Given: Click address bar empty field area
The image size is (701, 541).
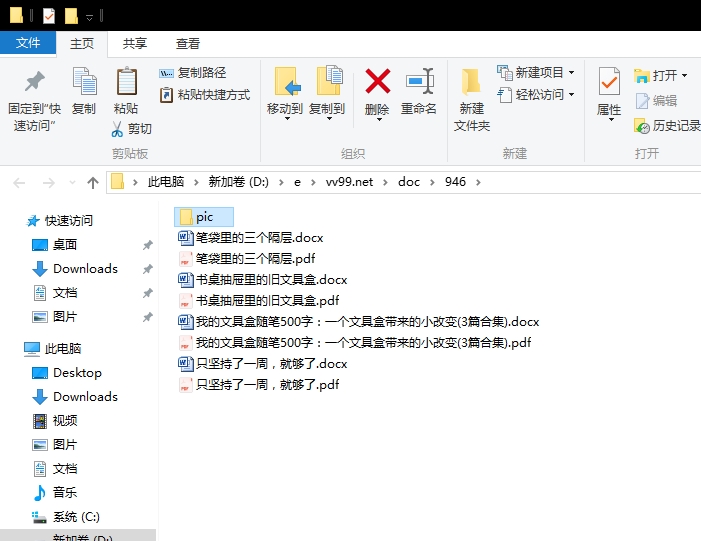Looking at the screenshot, I should click(590, 182).
